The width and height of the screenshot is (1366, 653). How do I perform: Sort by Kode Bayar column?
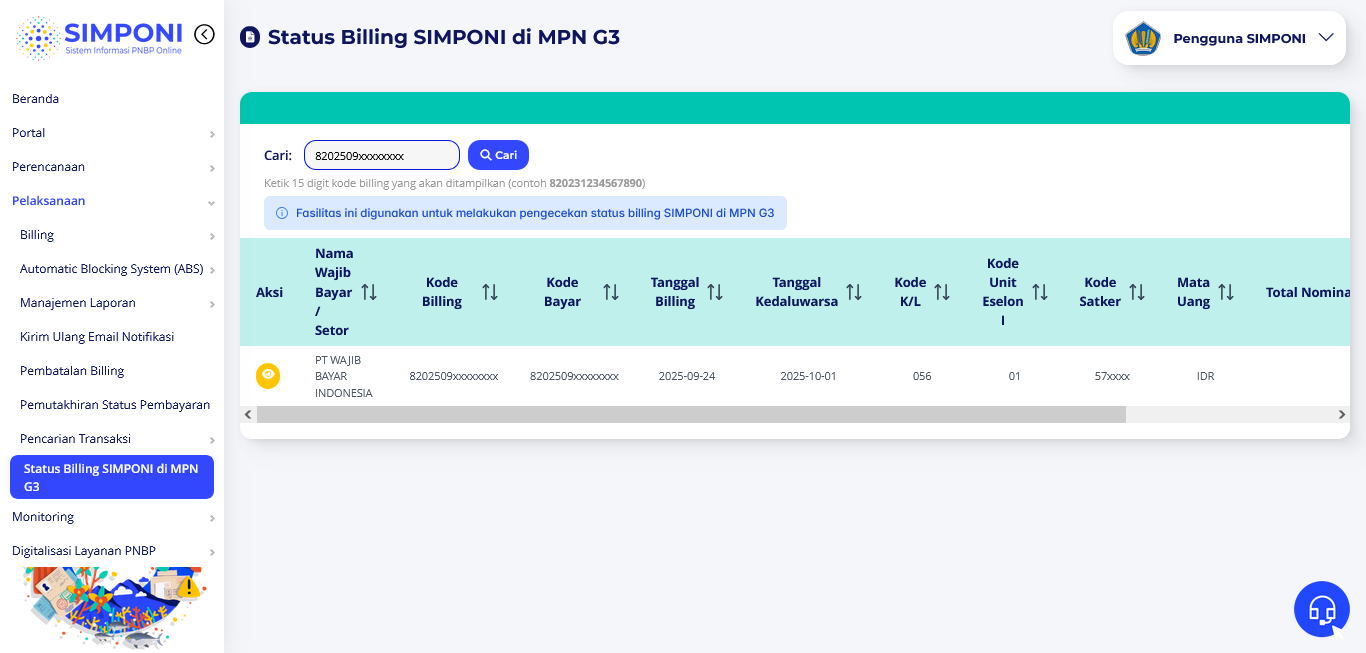click(611, 292)
